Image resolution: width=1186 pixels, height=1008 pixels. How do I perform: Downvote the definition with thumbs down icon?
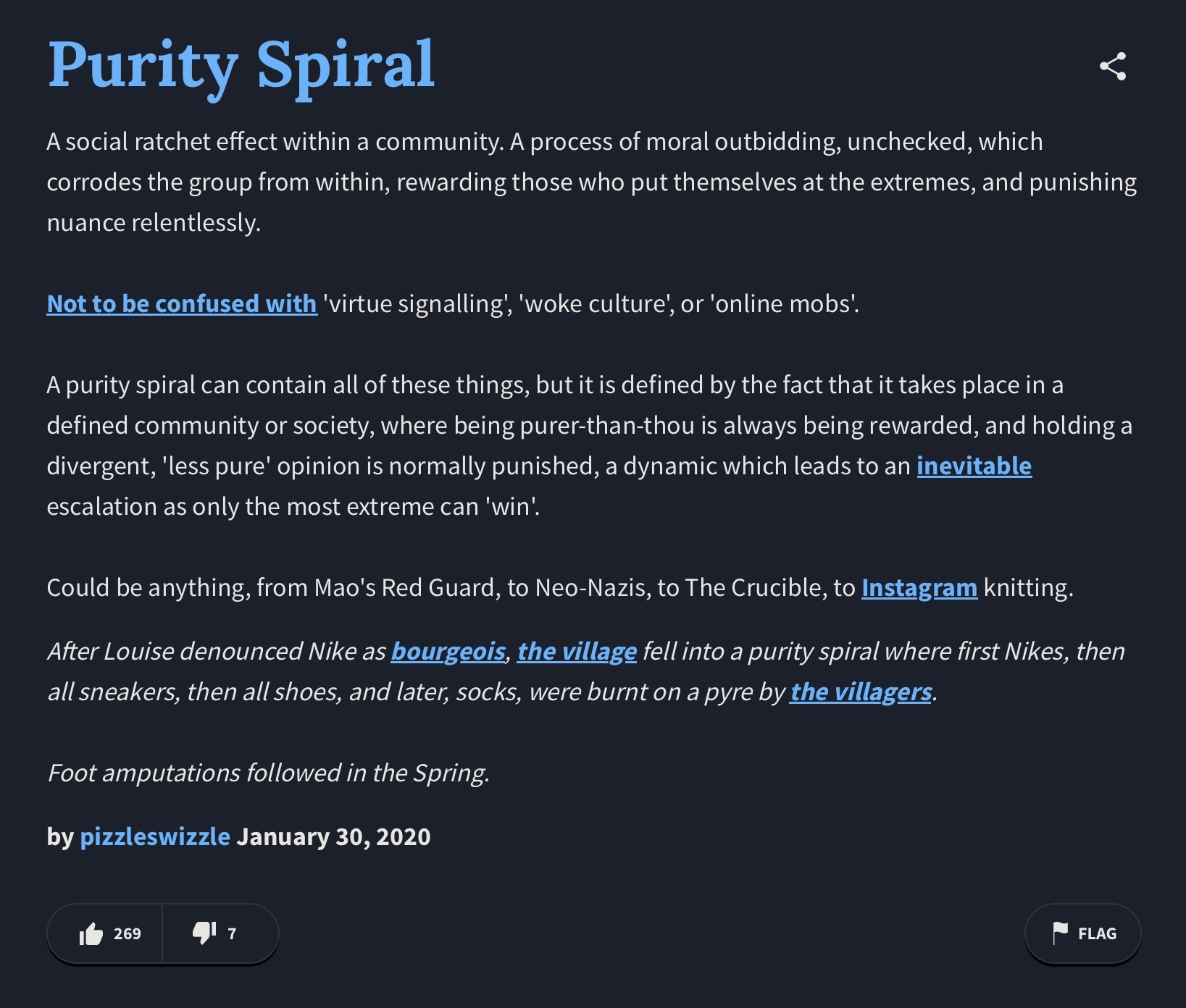click(x=204, y=933)
